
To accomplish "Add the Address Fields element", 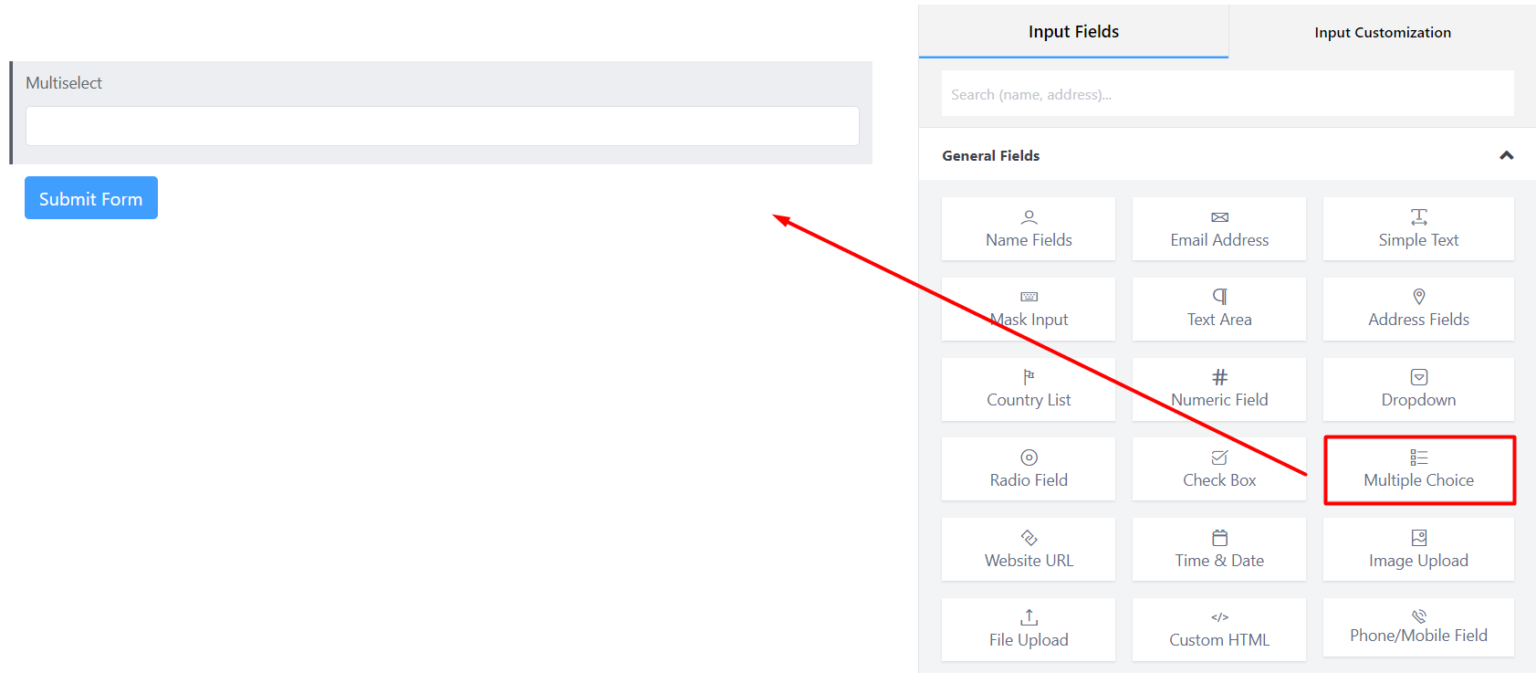I will pyautogui.click(x=1418, y=309).
